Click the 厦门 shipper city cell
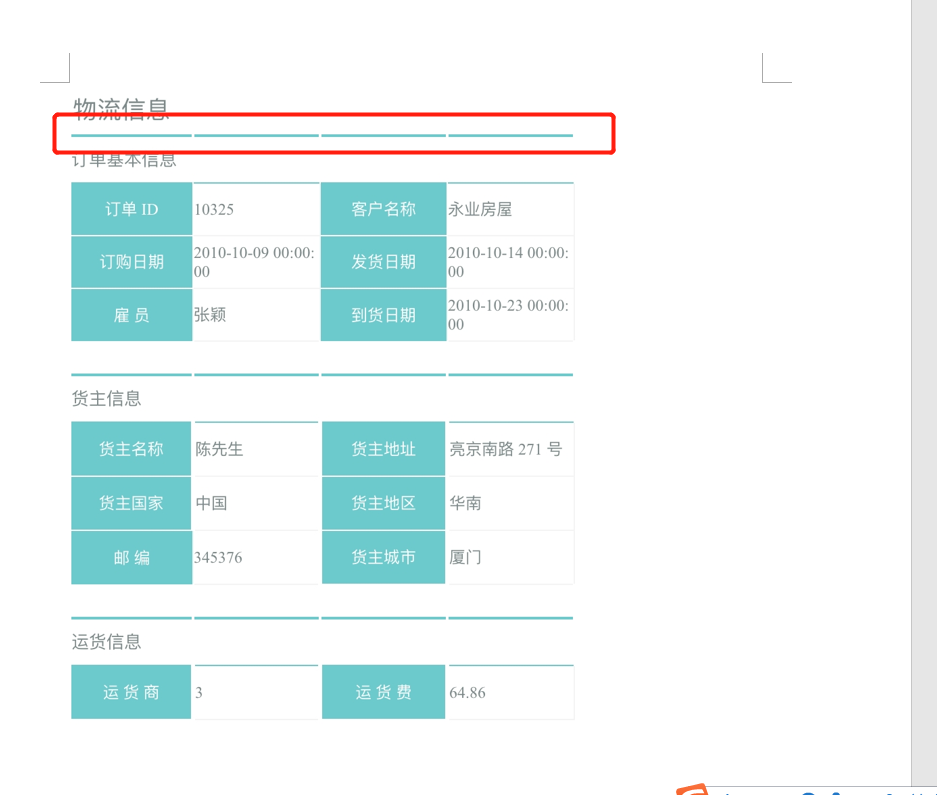Image resolution: width=937 pixels, height=795 pixels. tap(510, 558)
